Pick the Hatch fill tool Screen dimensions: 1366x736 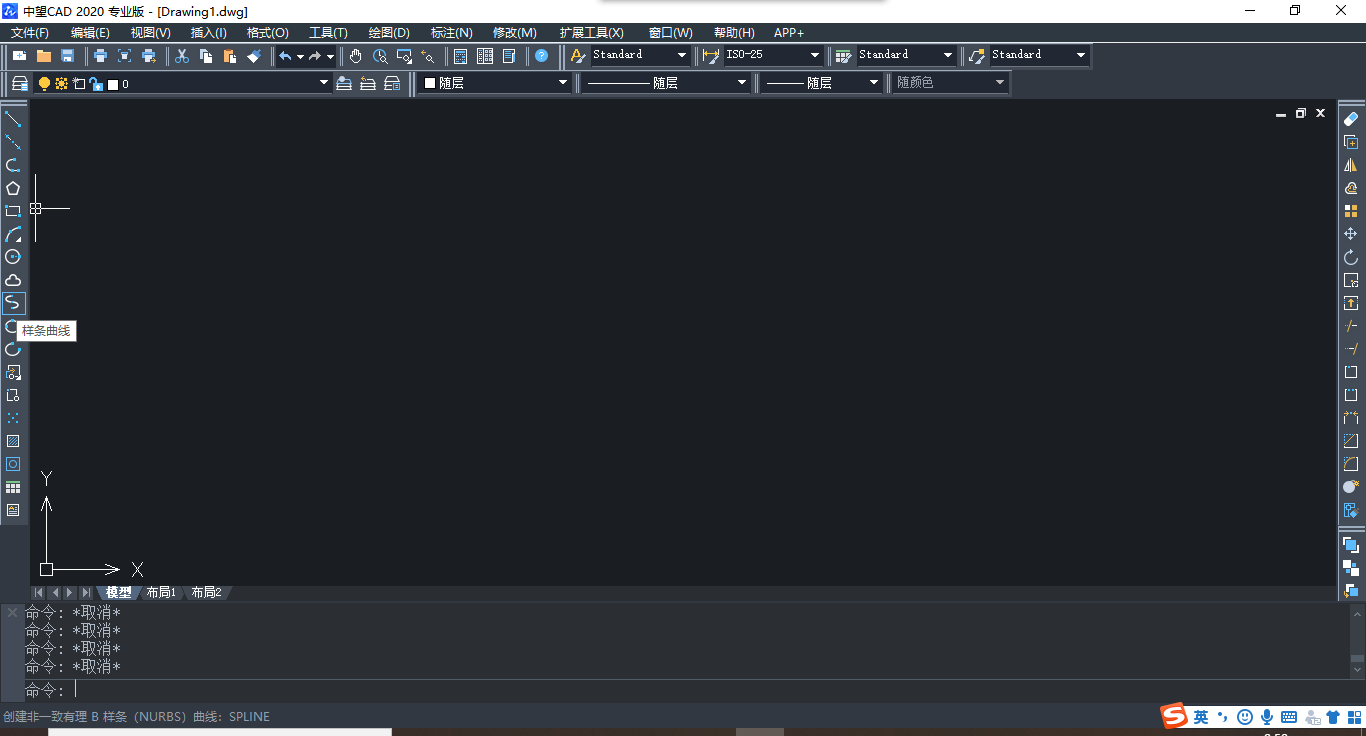tap(13, 441)
